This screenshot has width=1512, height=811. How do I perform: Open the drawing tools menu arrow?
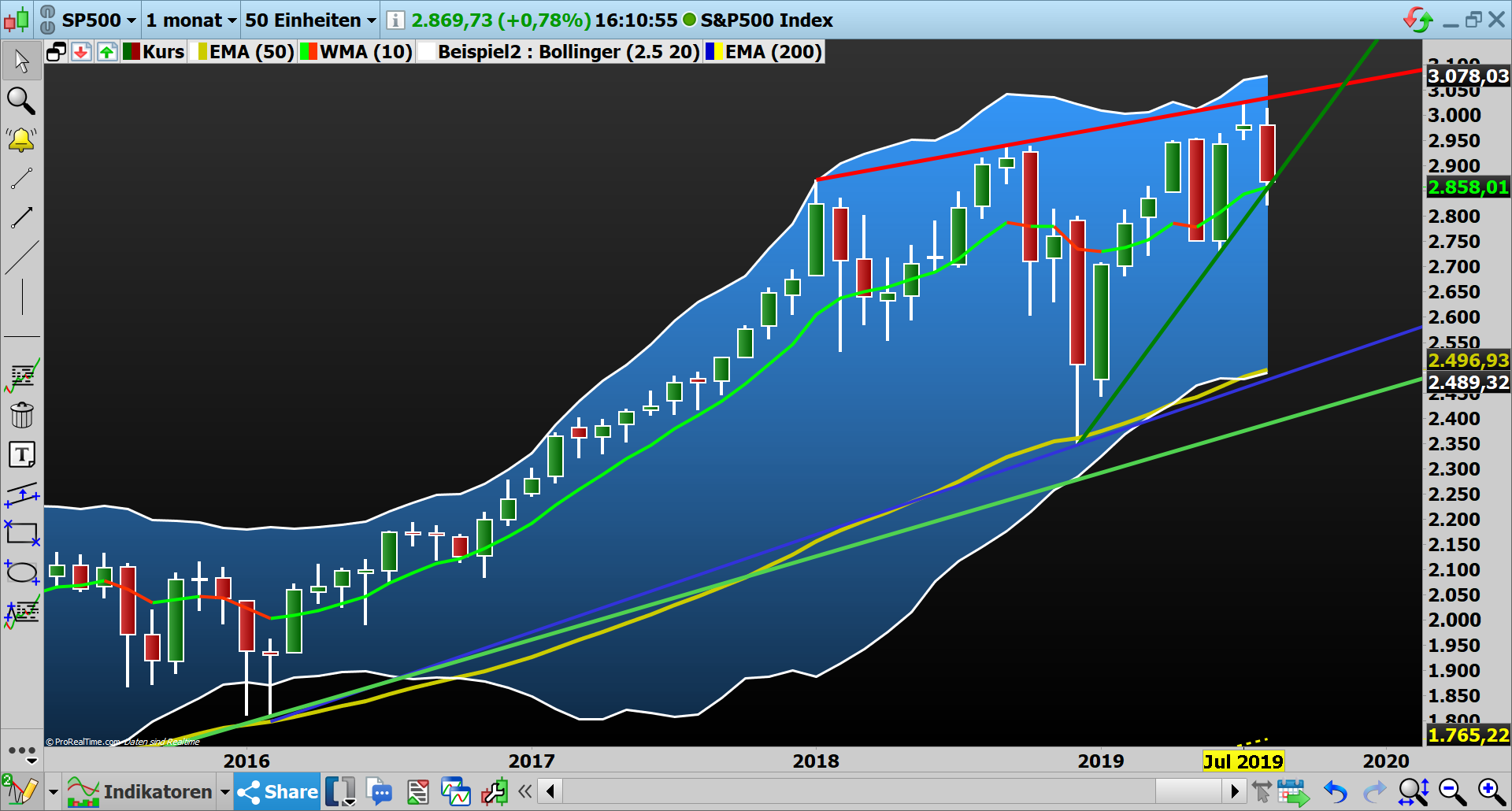(x=54, y=791)
